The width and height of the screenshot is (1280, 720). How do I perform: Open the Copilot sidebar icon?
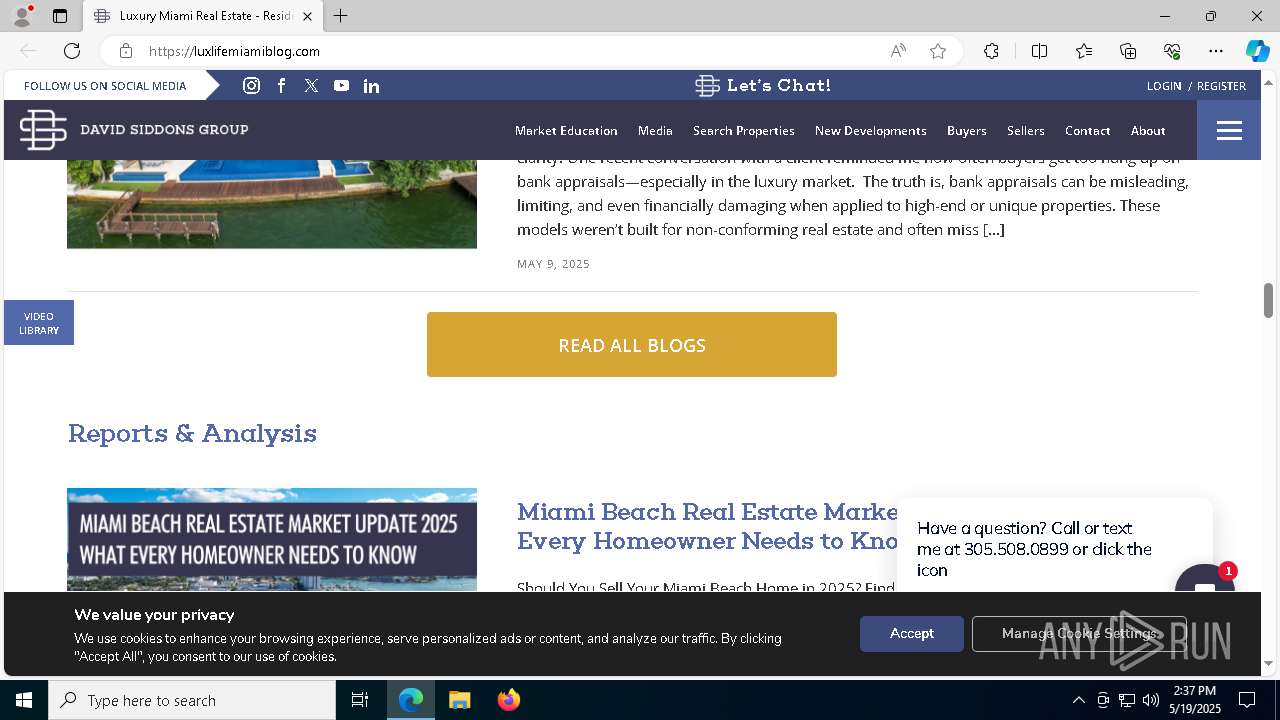pos(1257,51)
